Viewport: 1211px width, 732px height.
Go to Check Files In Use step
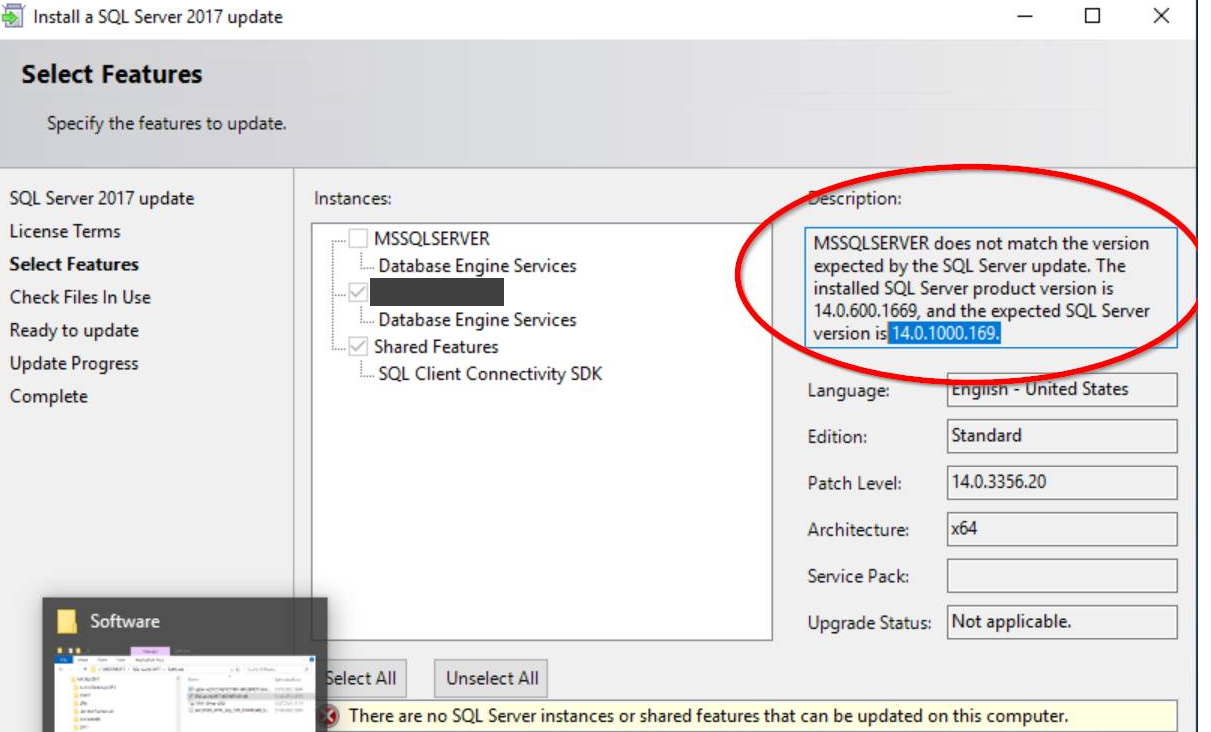pos(80,297)
